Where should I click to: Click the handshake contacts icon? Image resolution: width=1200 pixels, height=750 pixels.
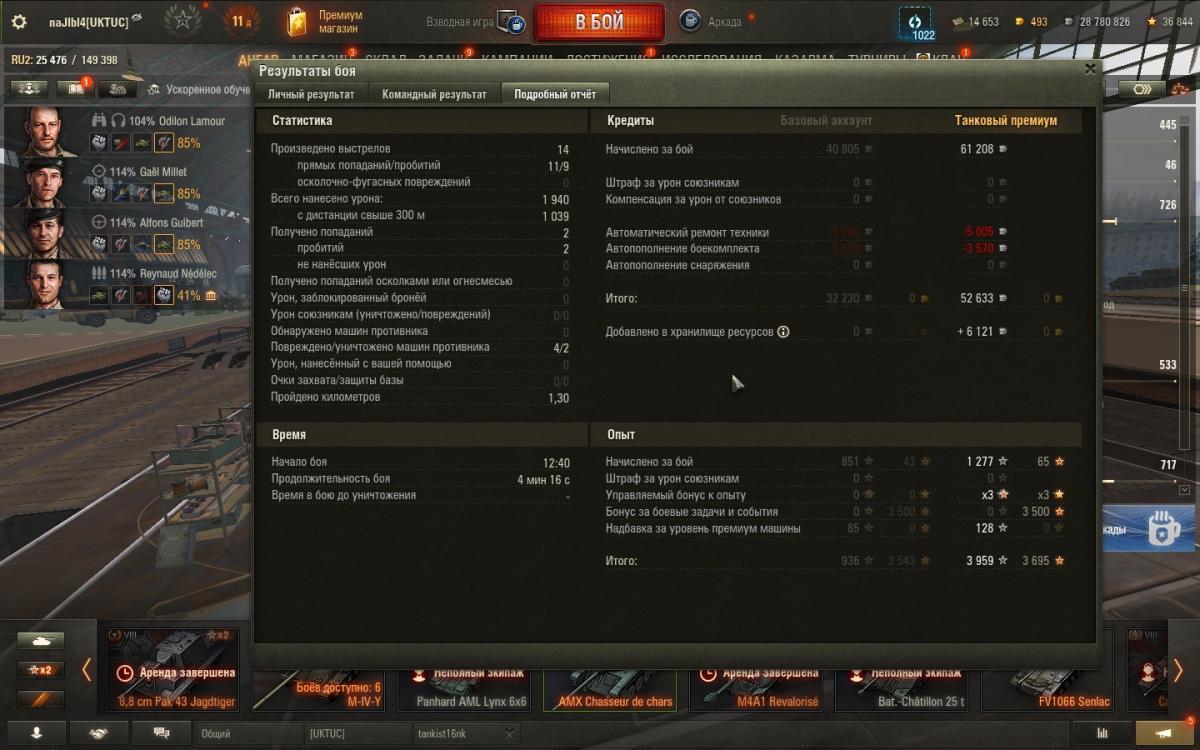tap(99, 733)
